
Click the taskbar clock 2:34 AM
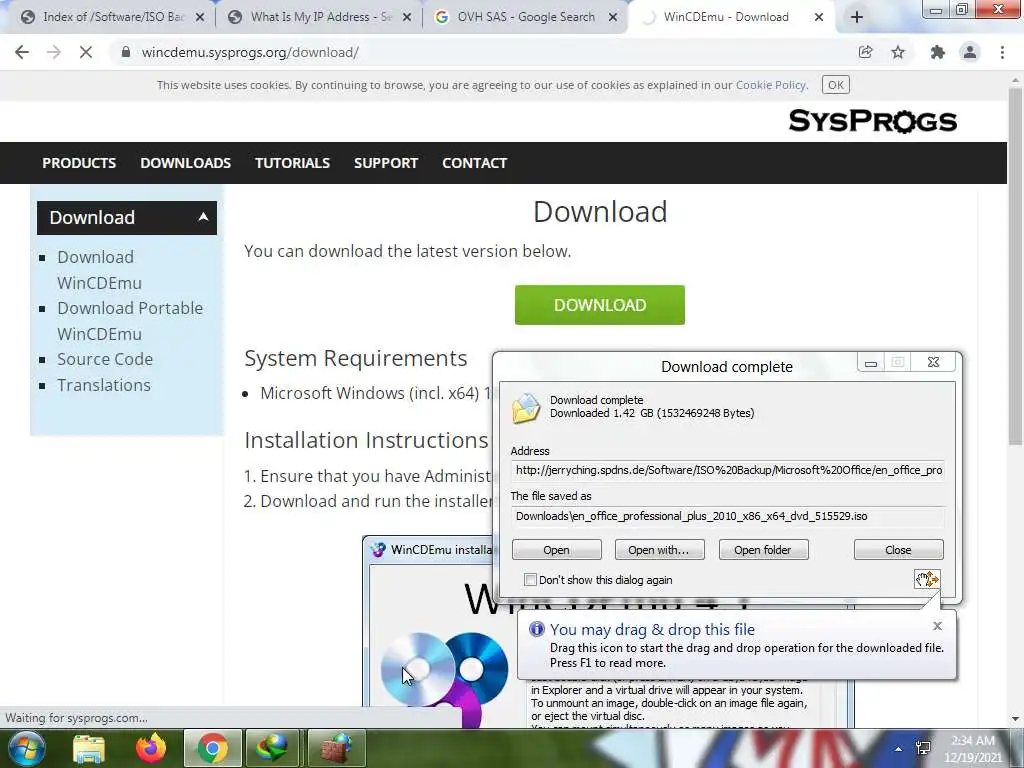point(973,749)
